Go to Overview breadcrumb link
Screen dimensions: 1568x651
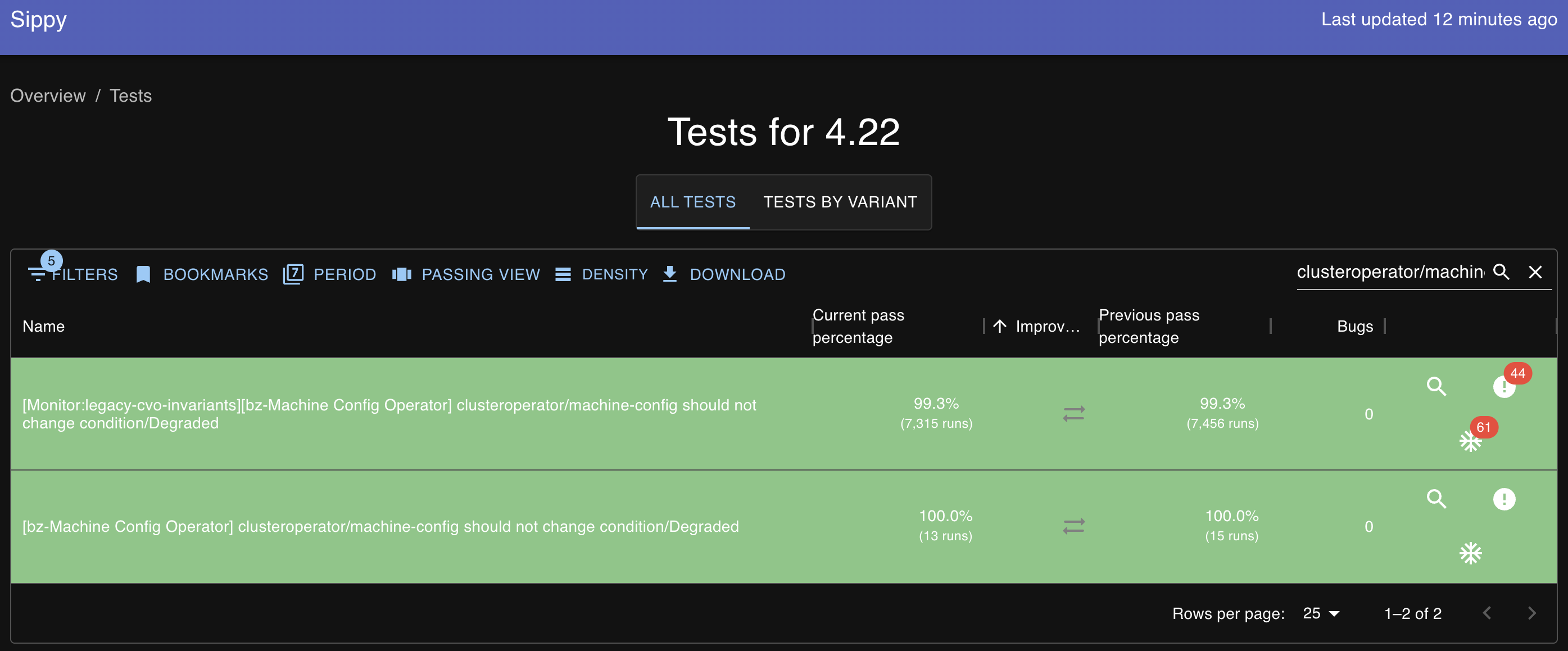point(47,96)
